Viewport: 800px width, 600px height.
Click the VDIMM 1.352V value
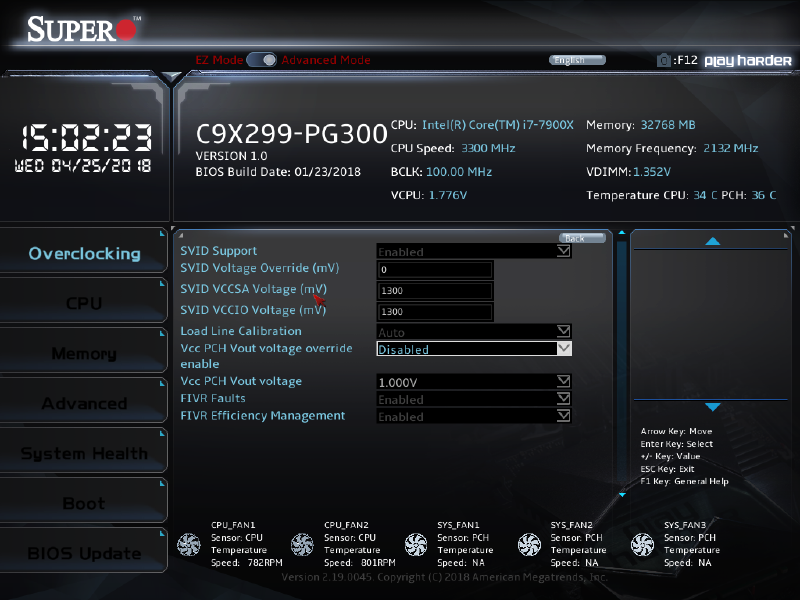[652, 172]
